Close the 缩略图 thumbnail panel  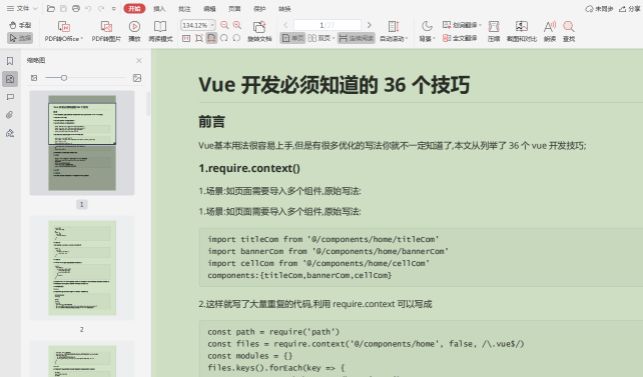[x=139, y=61]
